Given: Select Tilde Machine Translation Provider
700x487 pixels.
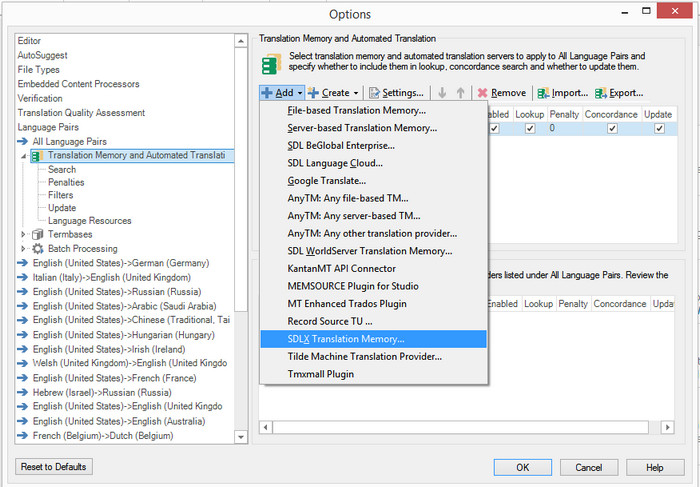Looking at the screenshot, I should click(x=374, y=356).
